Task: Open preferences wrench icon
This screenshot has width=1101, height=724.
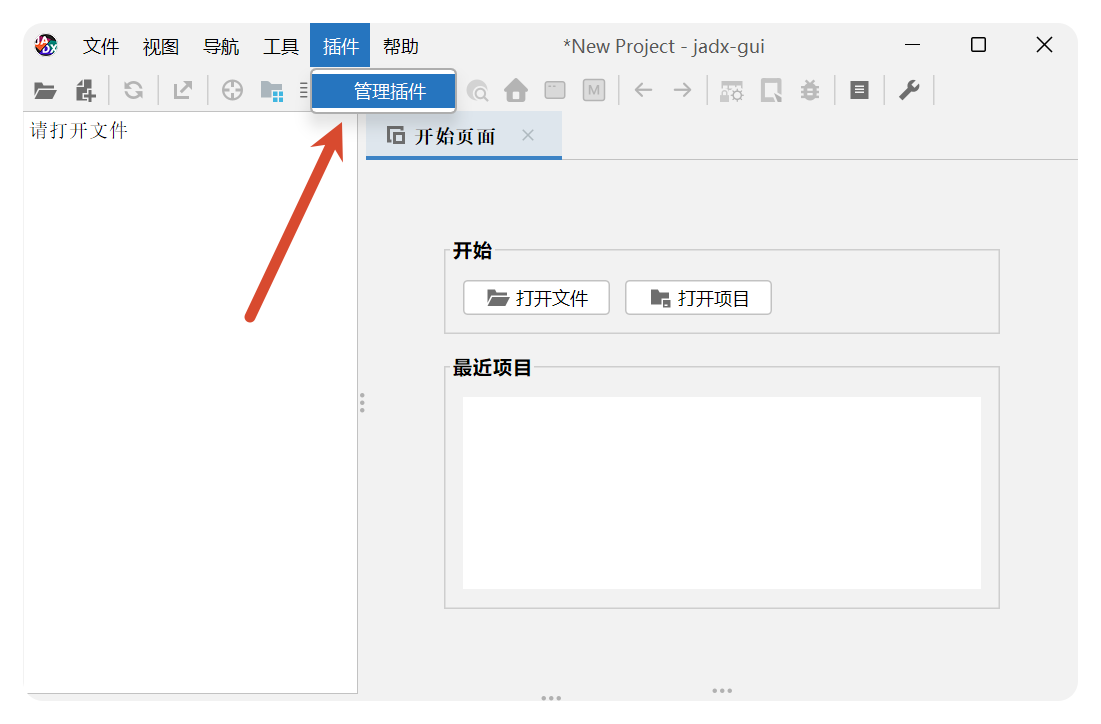Action: click(x=909, y=91)
